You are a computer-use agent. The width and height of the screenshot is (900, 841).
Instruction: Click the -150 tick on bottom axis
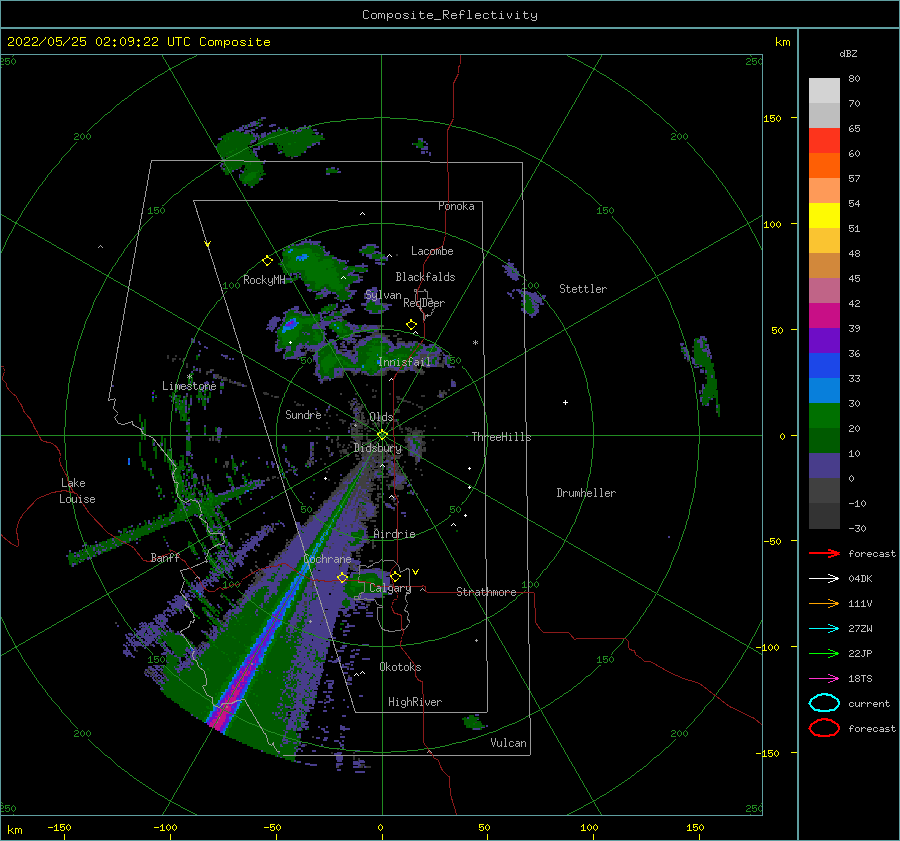[59, 827]
